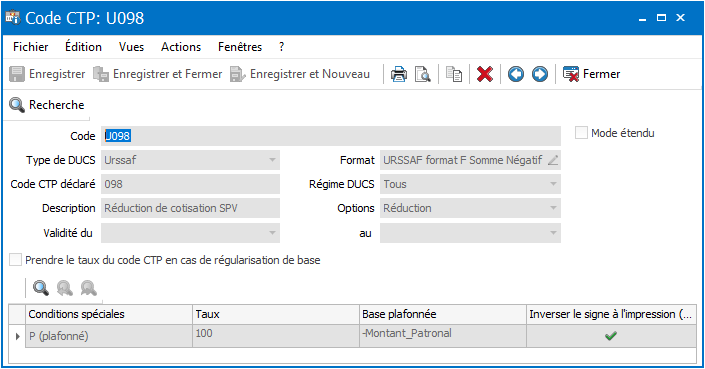705x369 pixels.
Task: Click the Conditions spéciales column header
Action: click(x=109, y=314)
